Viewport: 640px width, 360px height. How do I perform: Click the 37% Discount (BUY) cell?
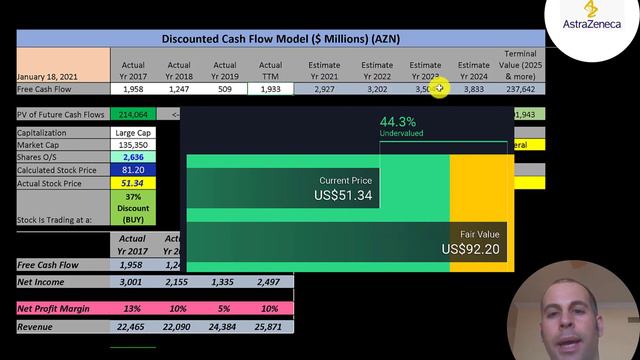coord(133,208)
